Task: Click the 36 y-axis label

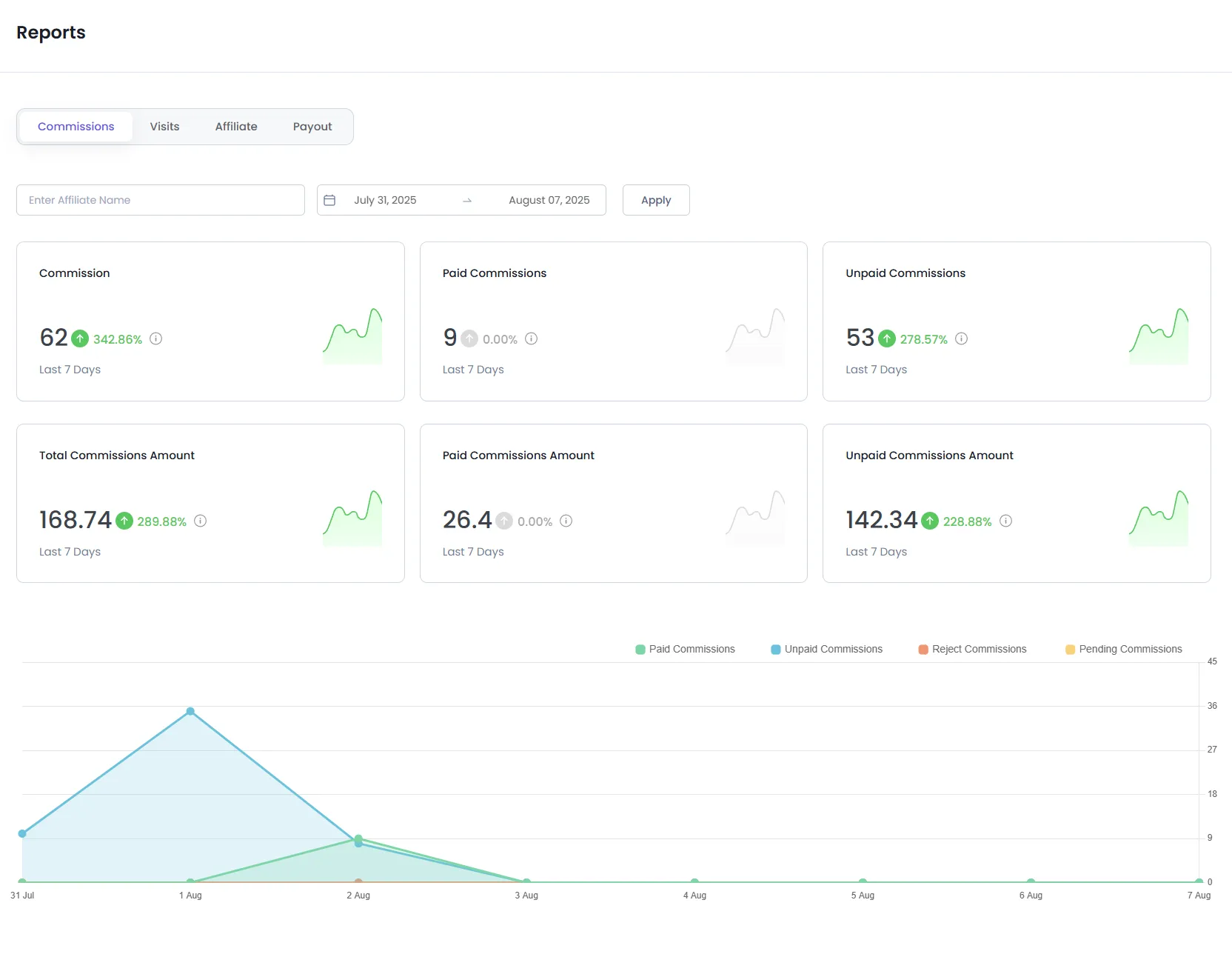Action: 1212,706
